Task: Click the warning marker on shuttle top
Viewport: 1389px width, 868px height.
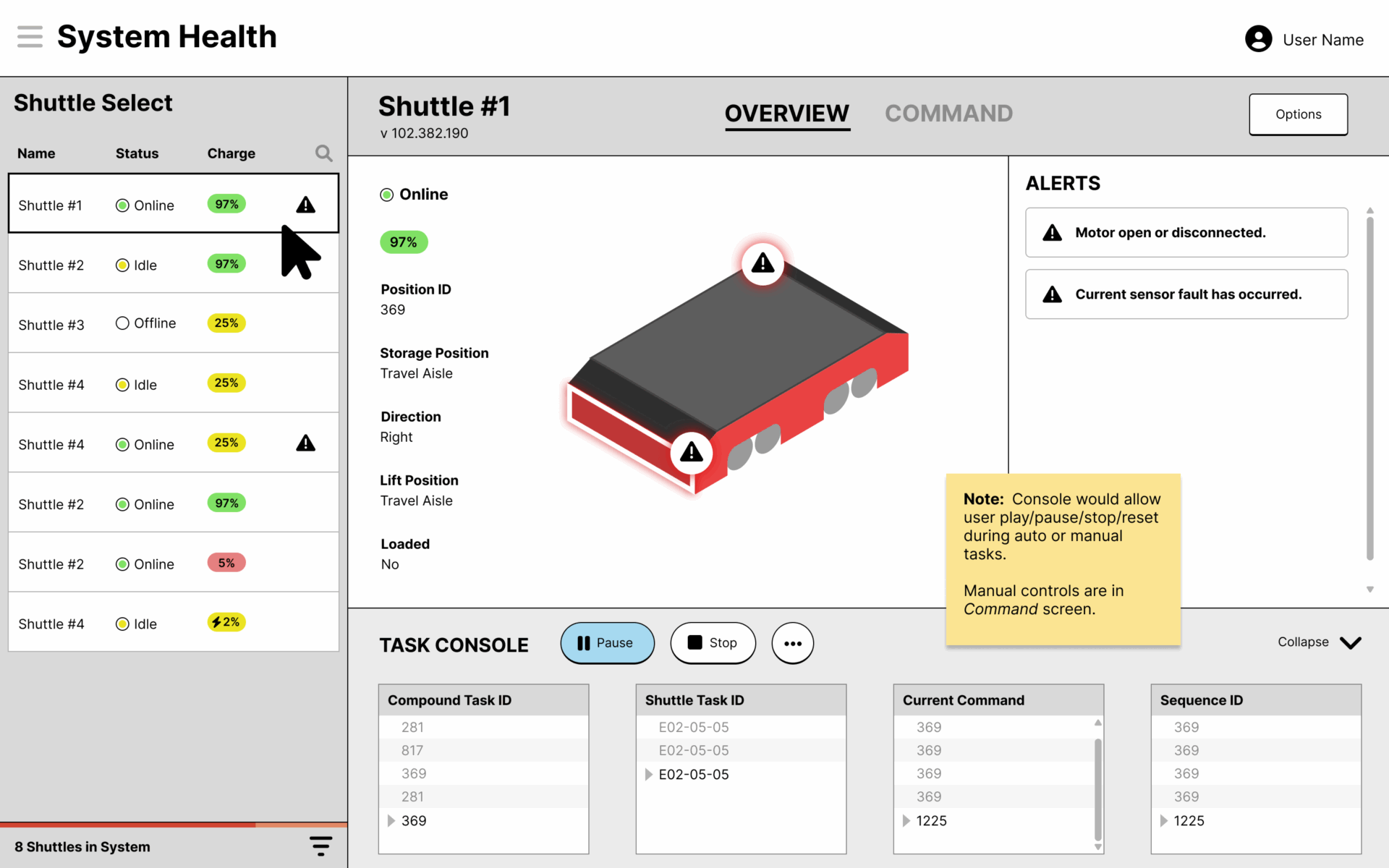Action: (763, 263)
